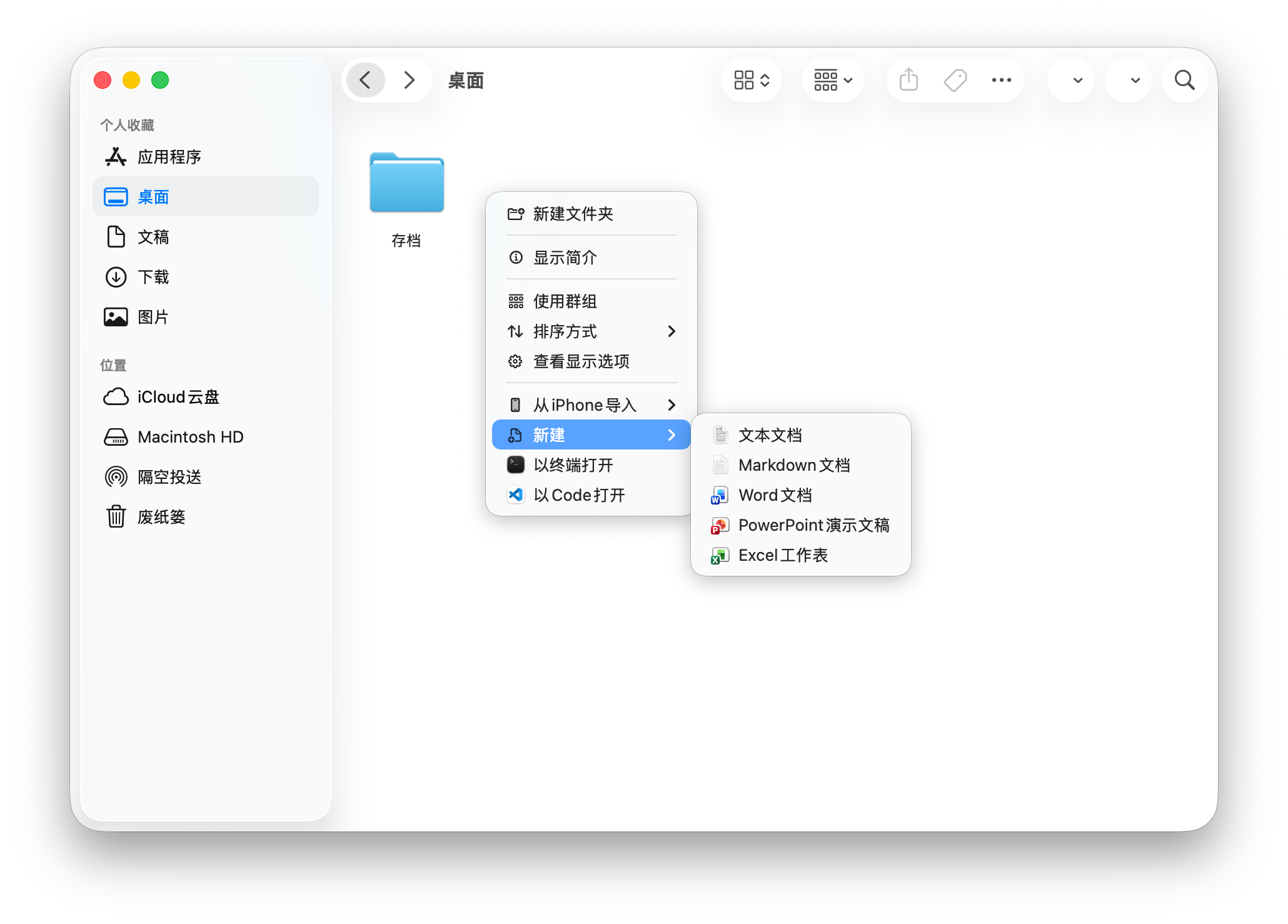Image resolution: width=1288 pixels, height=924 pixels.
Task: Choose 以终端打开 from context menu
Action: tap(591, 465)
